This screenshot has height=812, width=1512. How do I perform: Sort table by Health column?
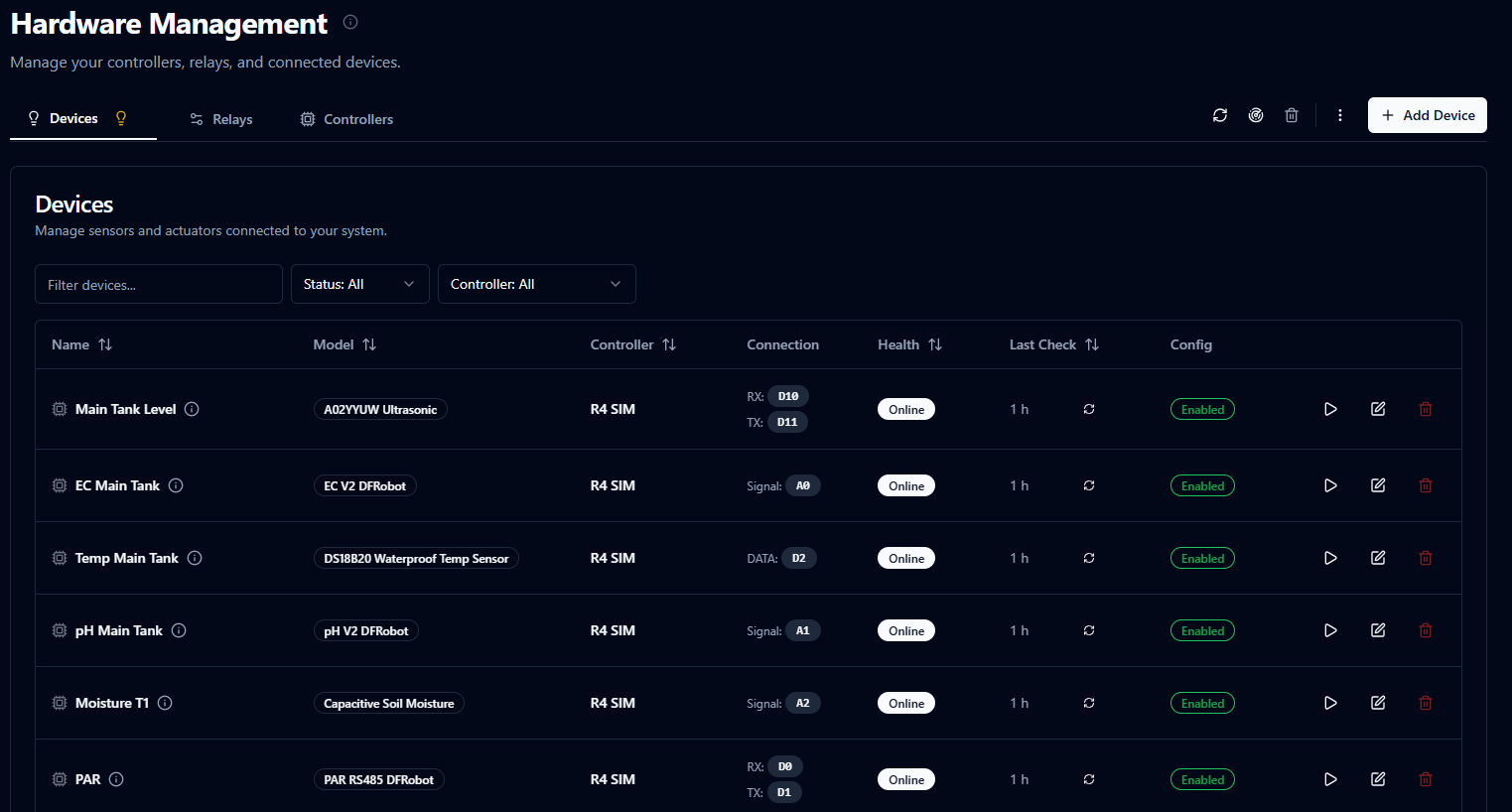pyautogui.click(x=909, y=344)
